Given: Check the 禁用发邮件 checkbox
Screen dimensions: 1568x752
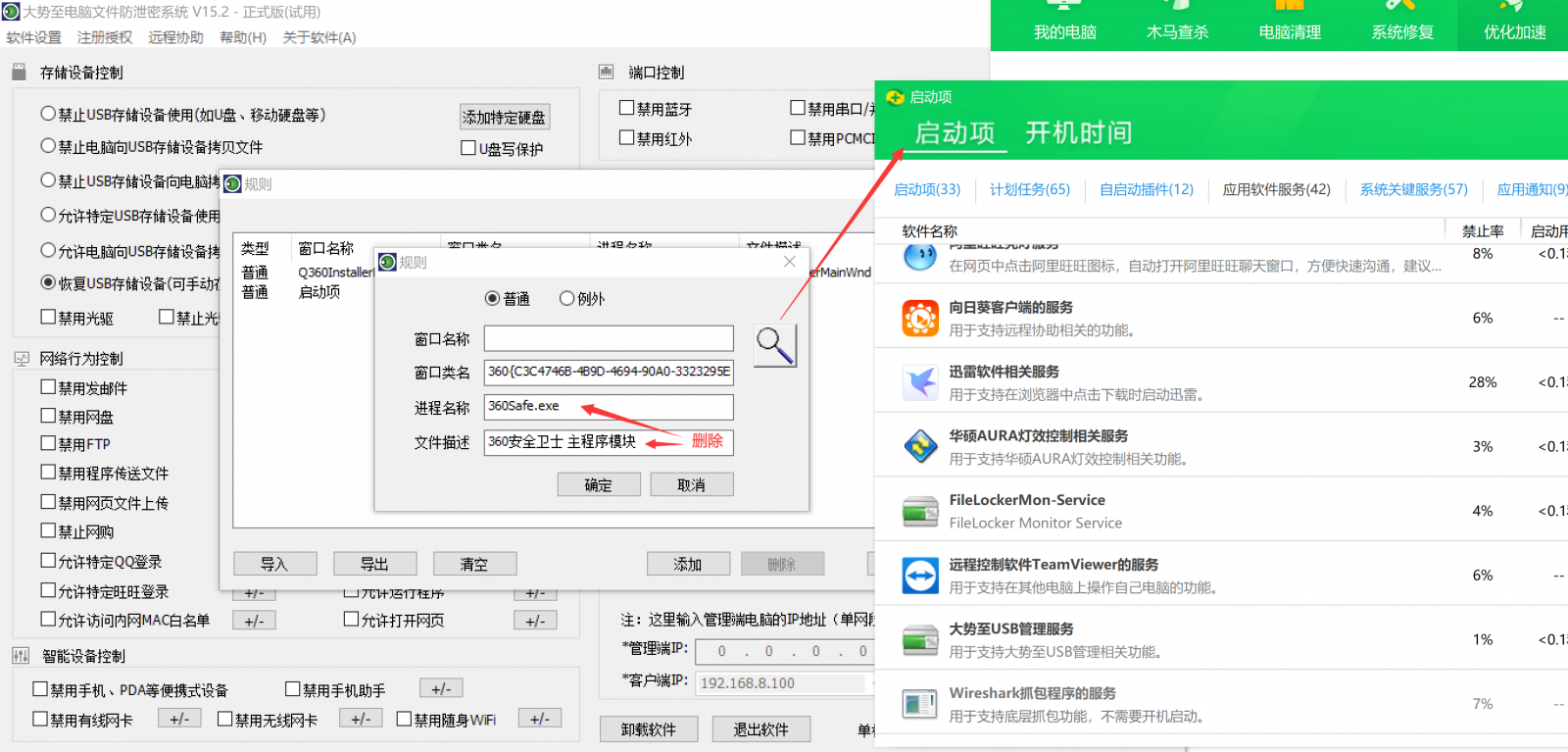Looking at the screenshot, I should [x=48, y=387].
